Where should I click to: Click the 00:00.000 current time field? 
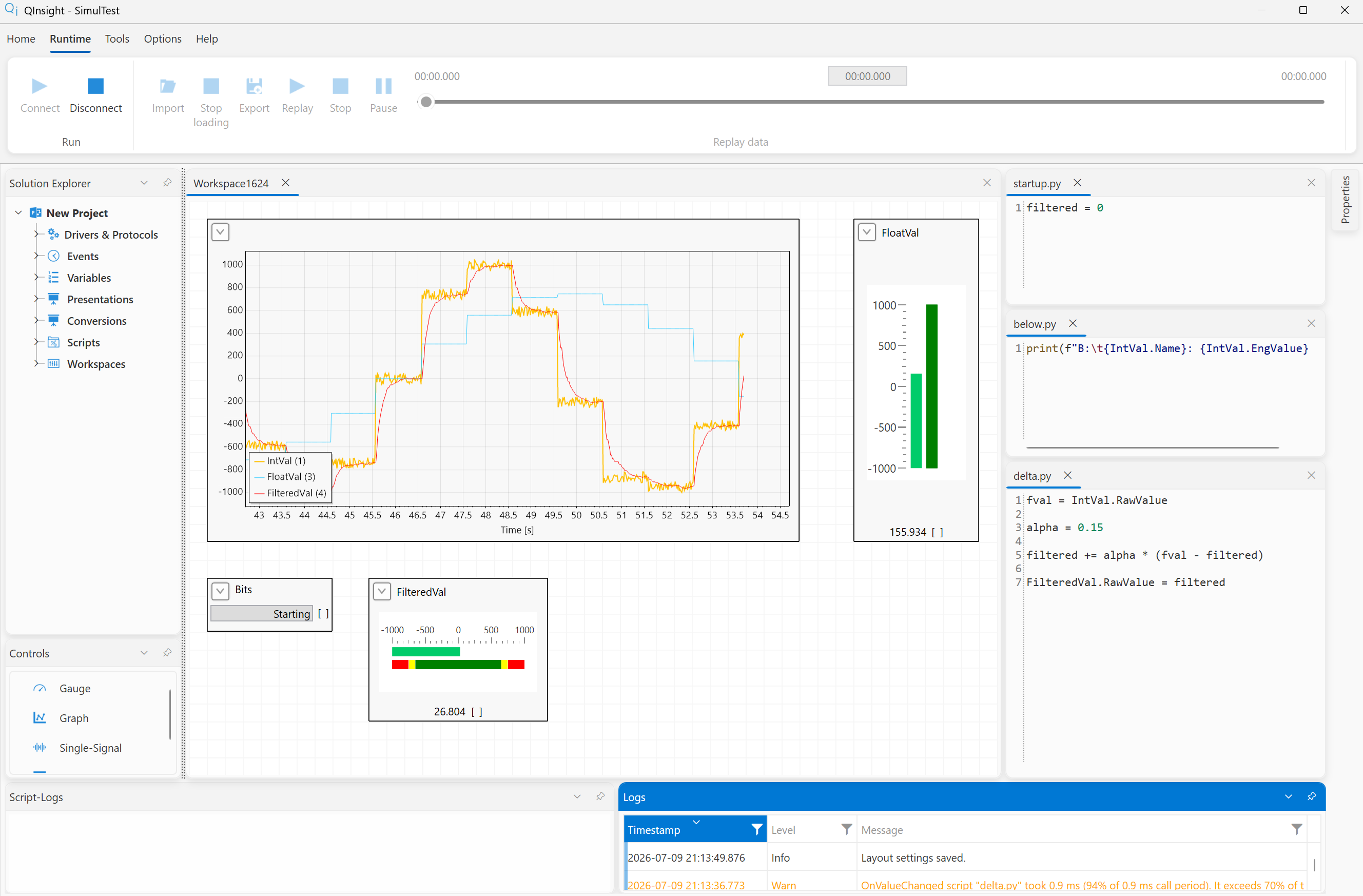[x=867, y=76]
